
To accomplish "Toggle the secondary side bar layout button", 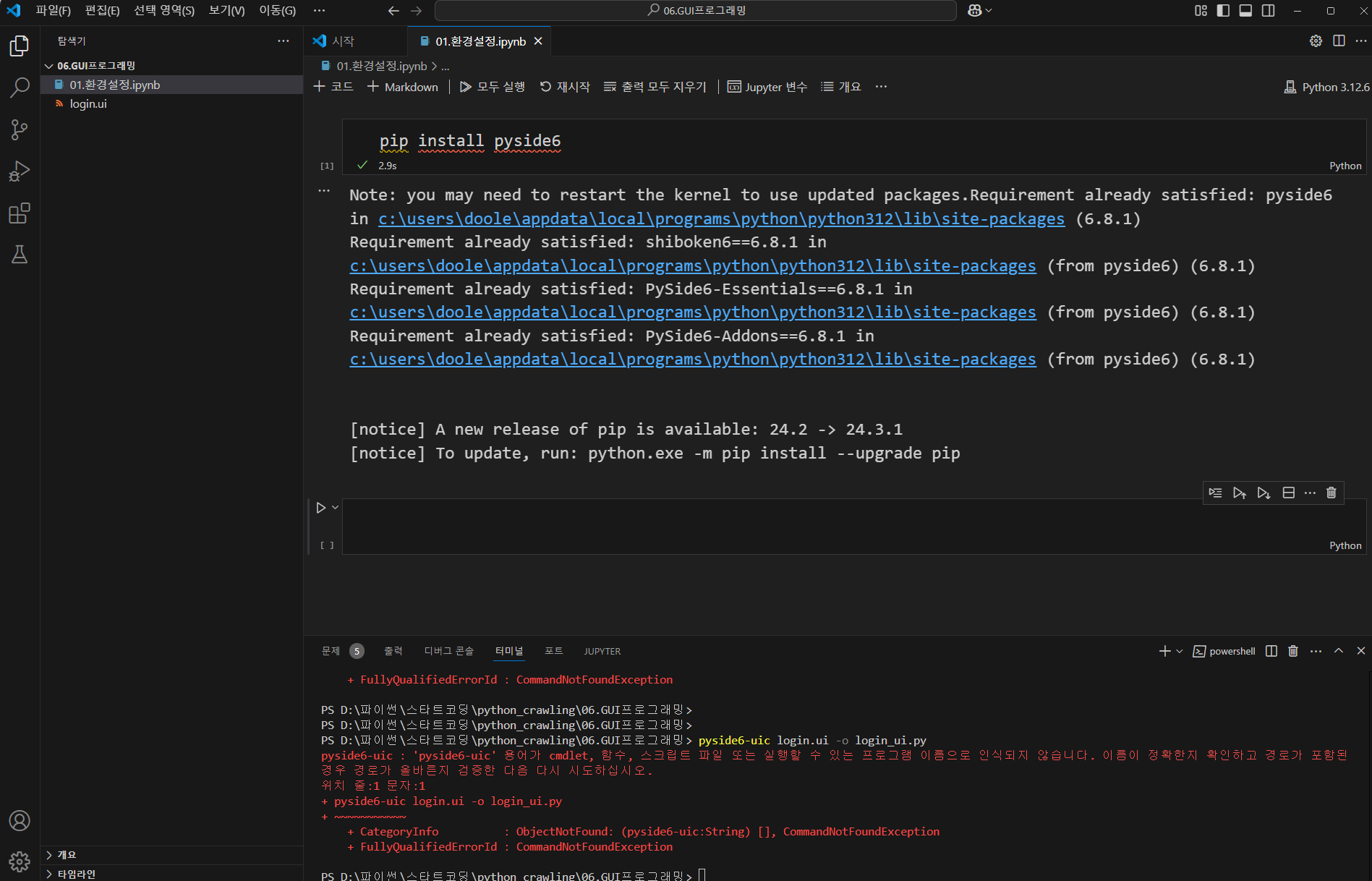I will click(x=1268, y=11).
